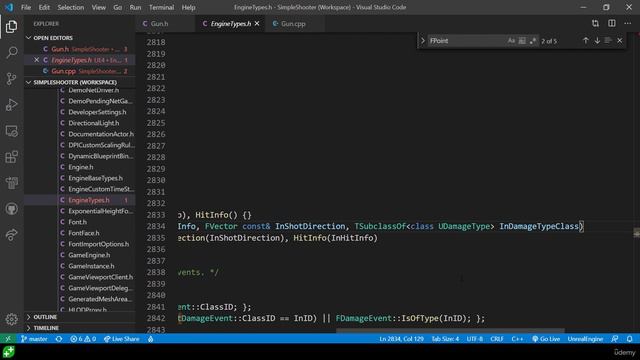Change the UTF-8 file encoding
640x360 pixels.
pyautogui.click(x=475, y=339)
